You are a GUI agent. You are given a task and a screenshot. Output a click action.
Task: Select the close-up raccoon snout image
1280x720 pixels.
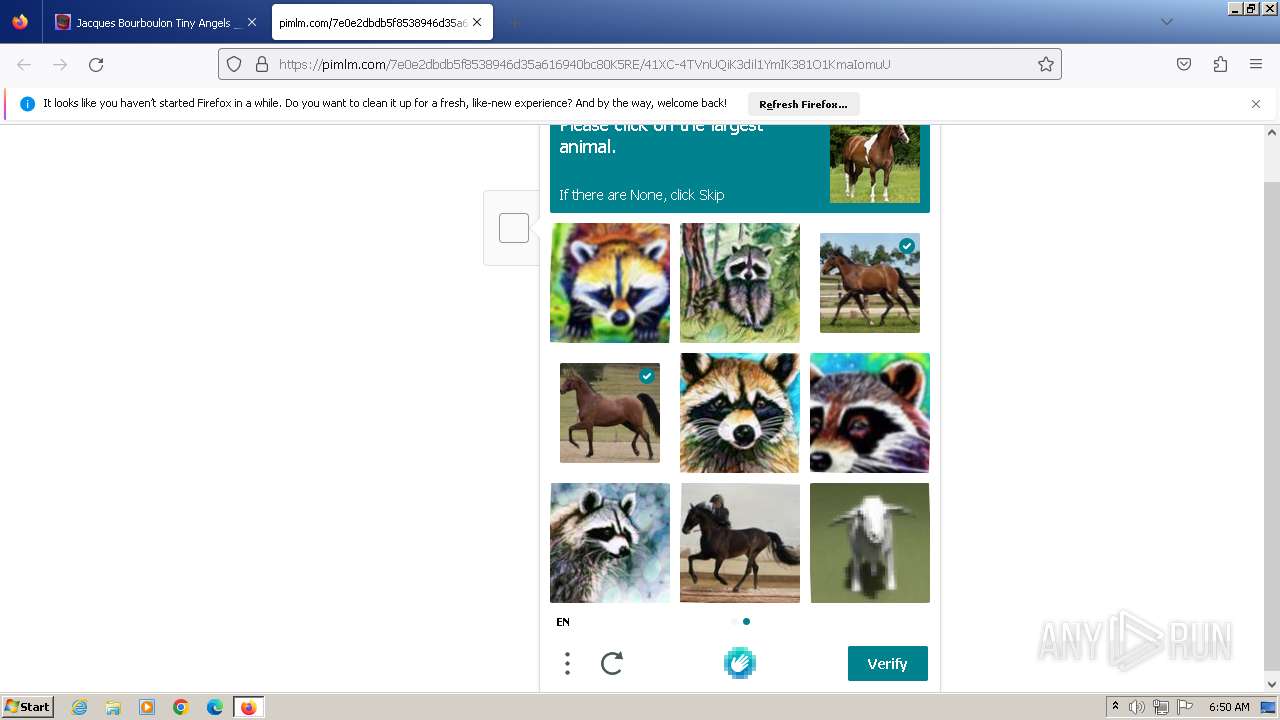870,413
